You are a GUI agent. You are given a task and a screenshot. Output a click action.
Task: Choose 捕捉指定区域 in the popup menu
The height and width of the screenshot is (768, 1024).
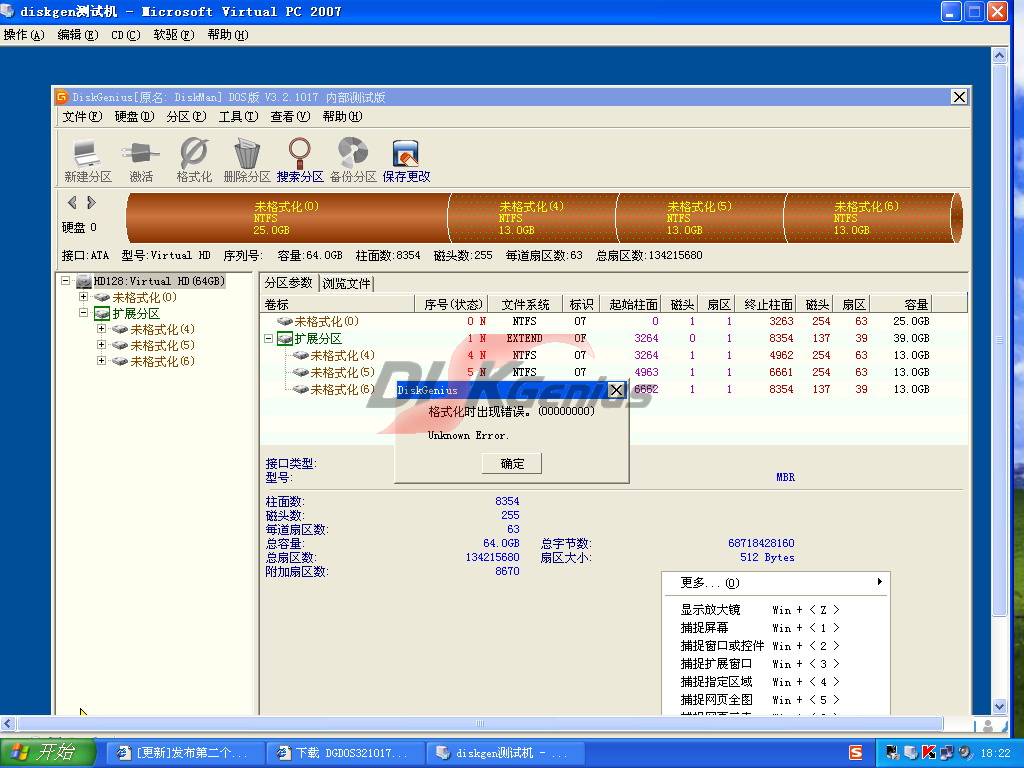pyautogui.click(x=775, y=681)
